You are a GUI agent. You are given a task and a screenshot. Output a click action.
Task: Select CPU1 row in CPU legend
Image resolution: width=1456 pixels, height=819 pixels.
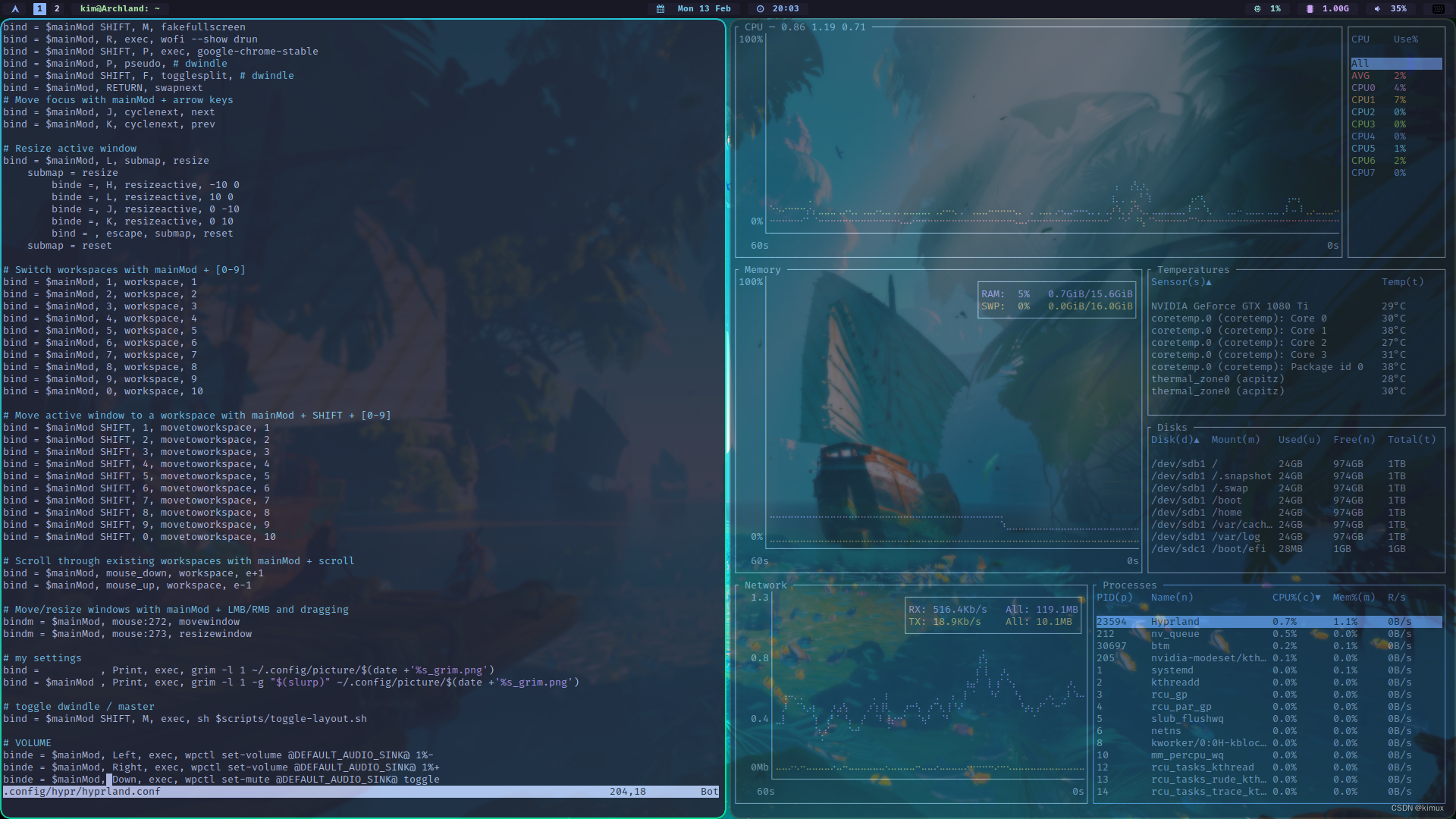coord(1396,100)
